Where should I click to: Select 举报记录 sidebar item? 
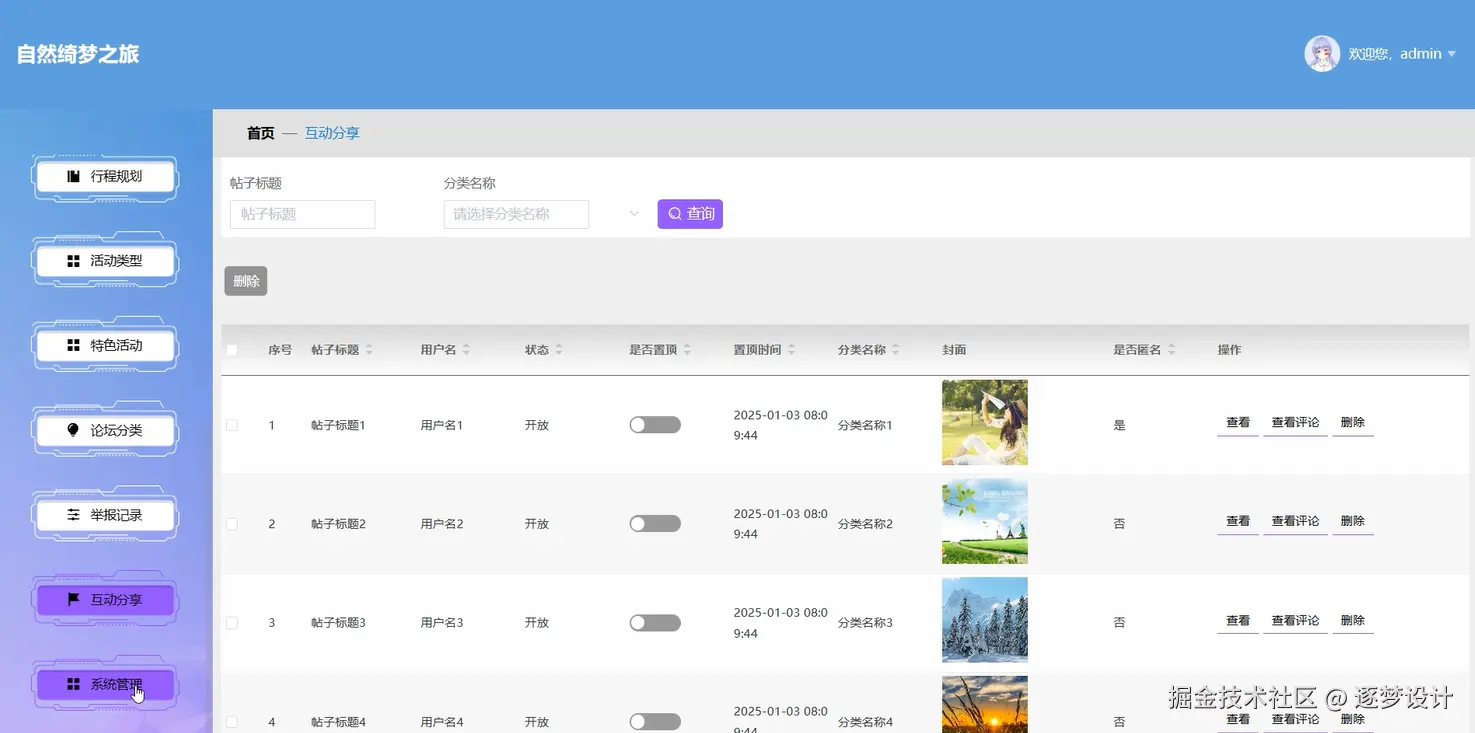pyautogui.click(x=105, y=516)
